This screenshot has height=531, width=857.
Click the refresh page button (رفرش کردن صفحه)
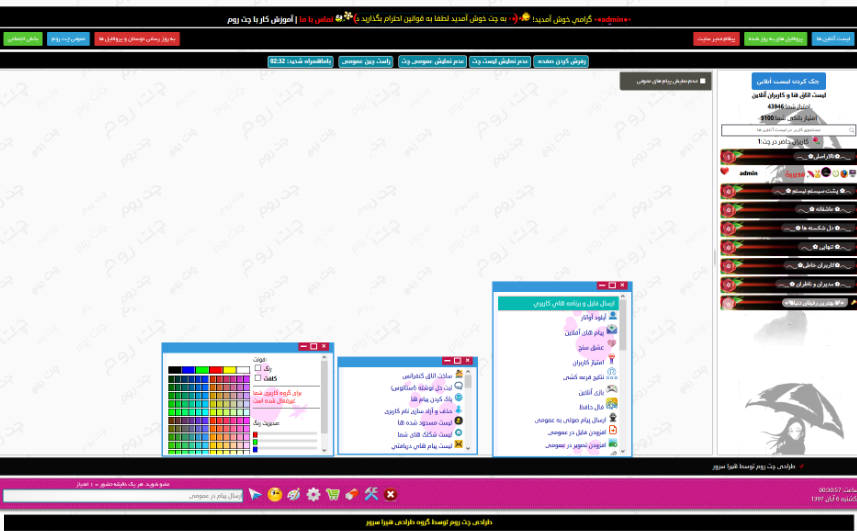(x=561, y=61)
